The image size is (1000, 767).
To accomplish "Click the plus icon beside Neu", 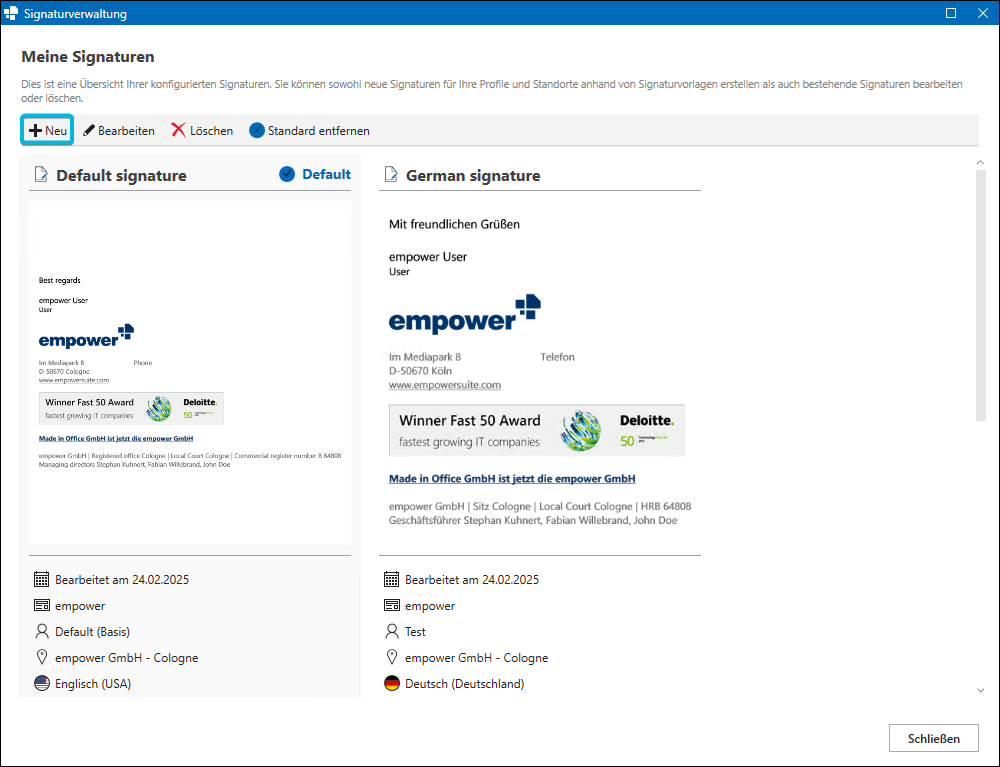I will coord(35,131).
